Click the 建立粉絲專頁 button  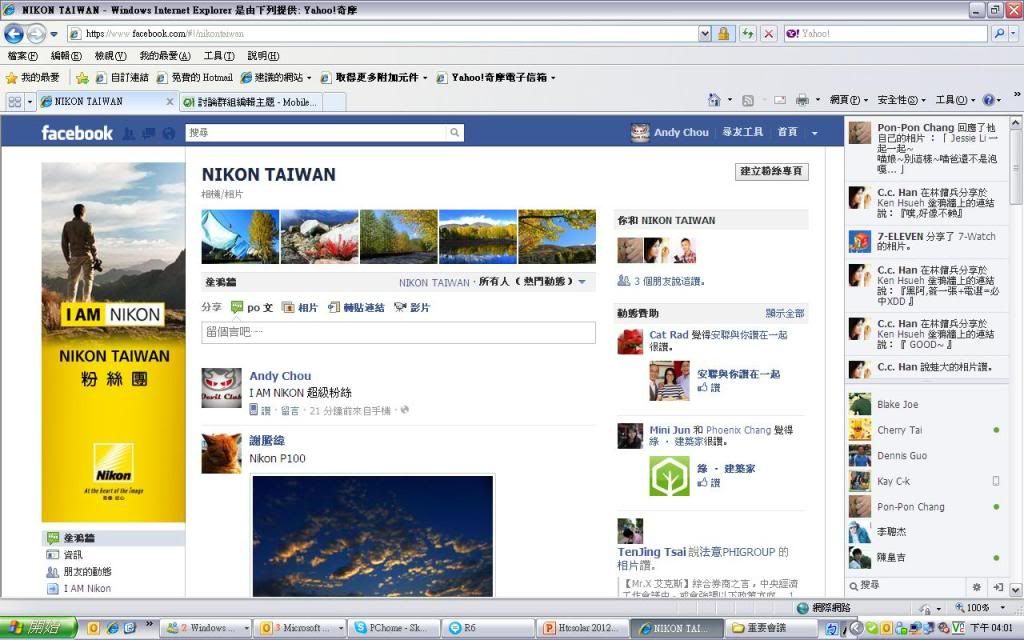pos(771,172)
